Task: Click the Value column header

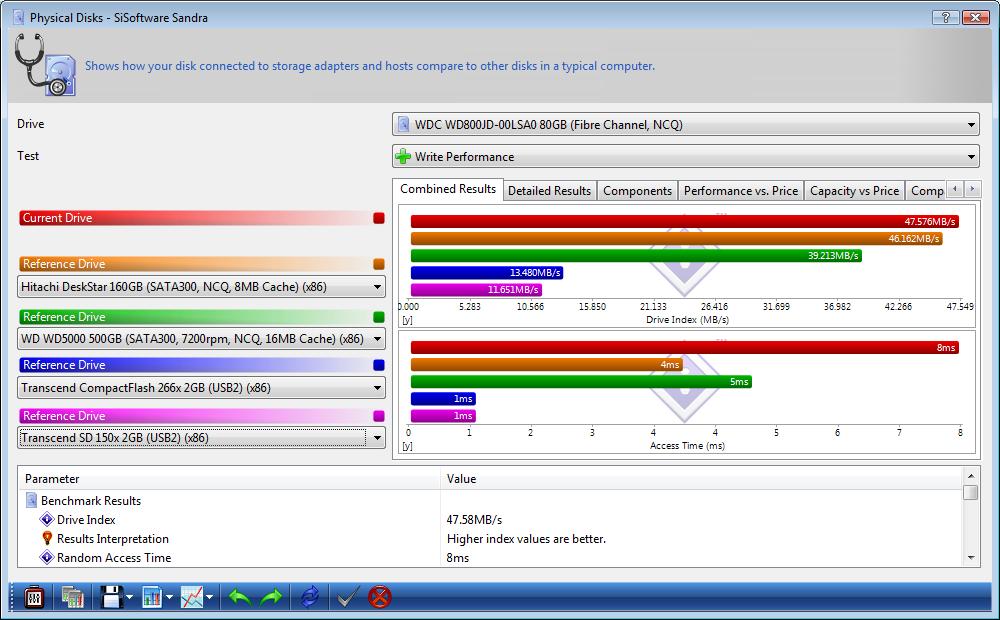Action: coord(702,478)
